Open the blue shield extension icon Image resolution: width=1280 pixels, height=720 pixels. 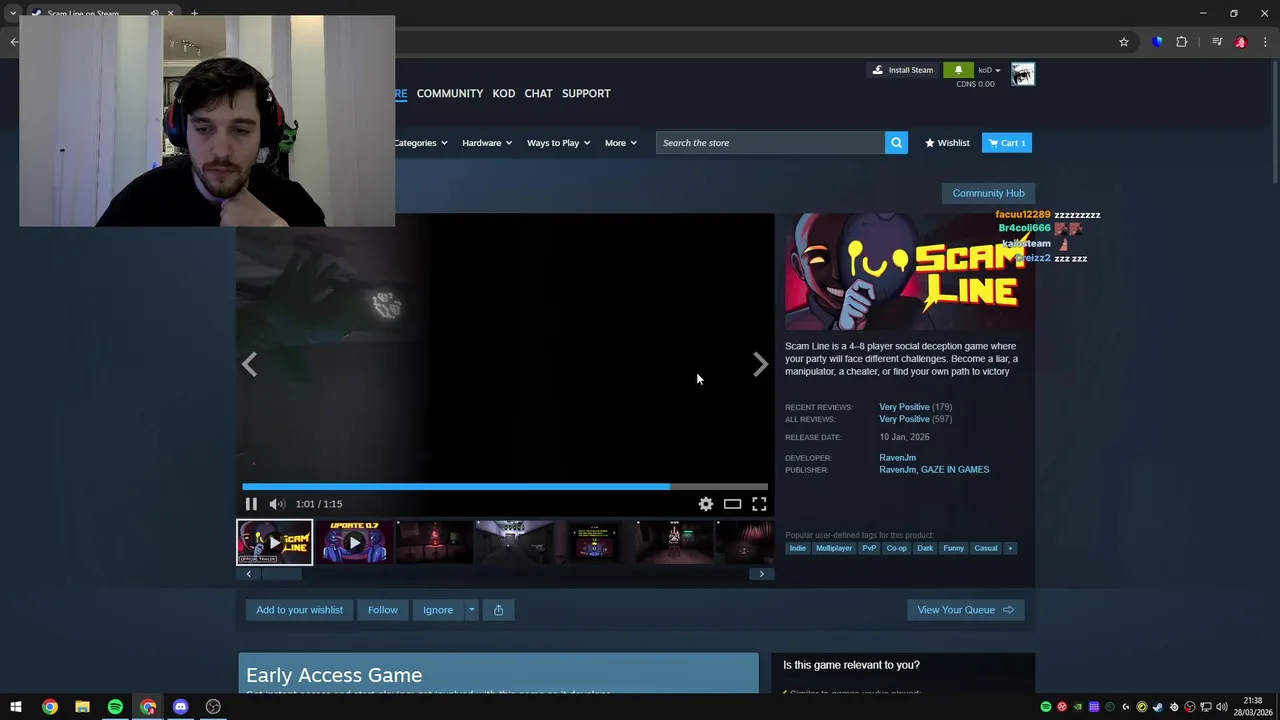(x=1157, y=42)
